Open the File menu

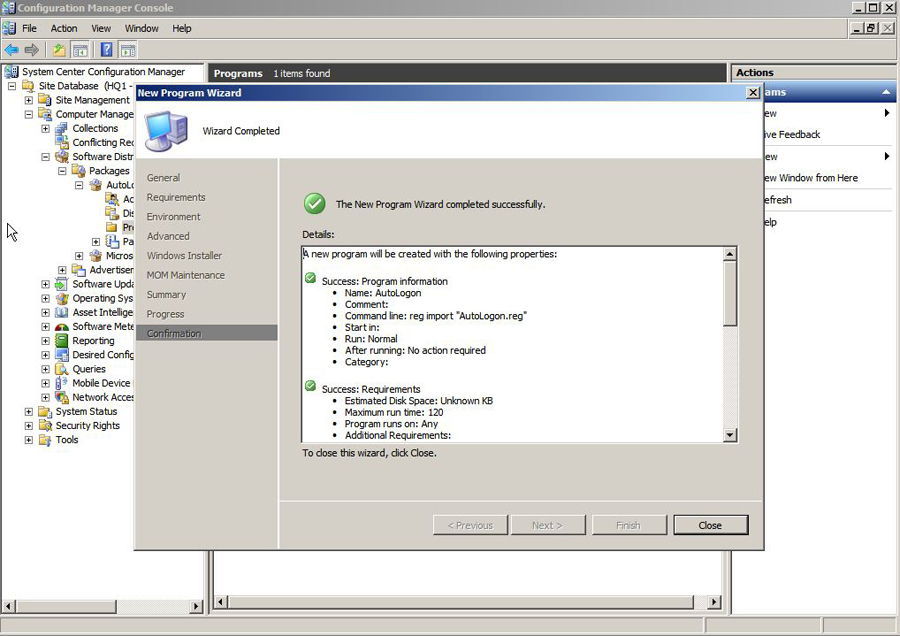click(x=29, y=28)
